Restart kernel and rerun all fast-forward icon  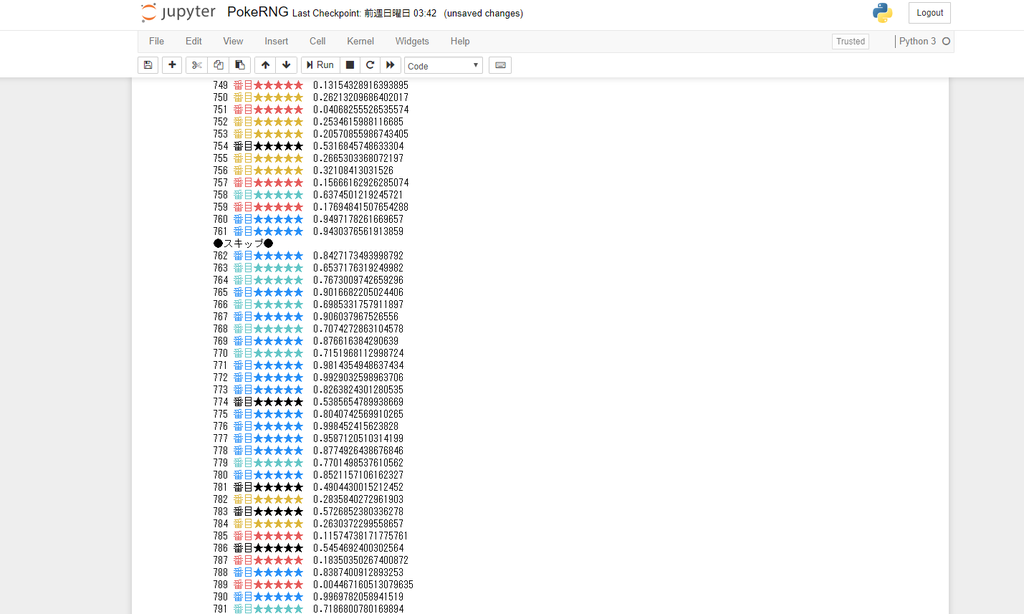point(391,65)
